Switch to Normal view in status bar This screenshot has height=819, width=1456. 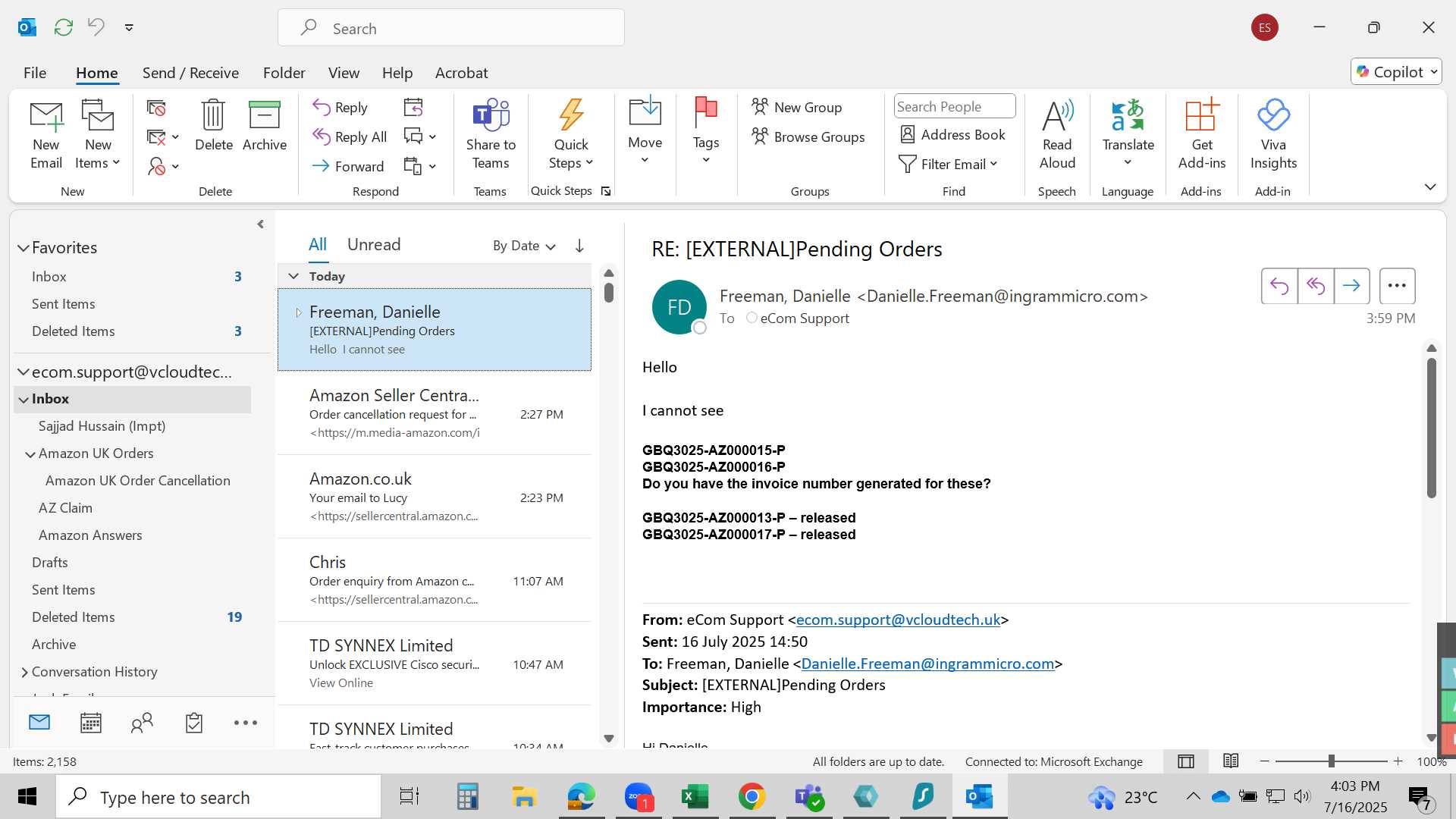[x=1186, y=761]
